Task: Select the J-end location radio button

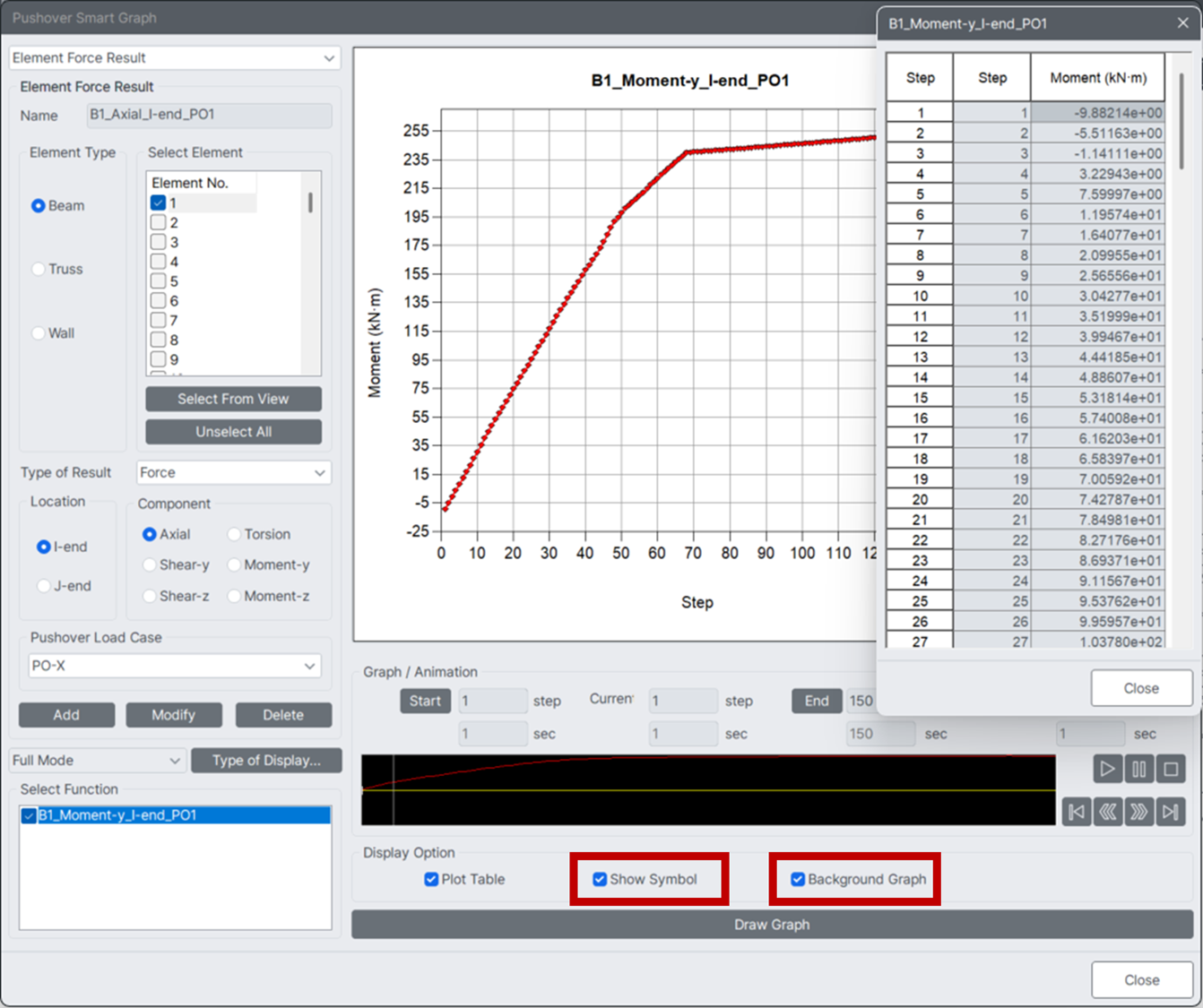Action: 43,585
